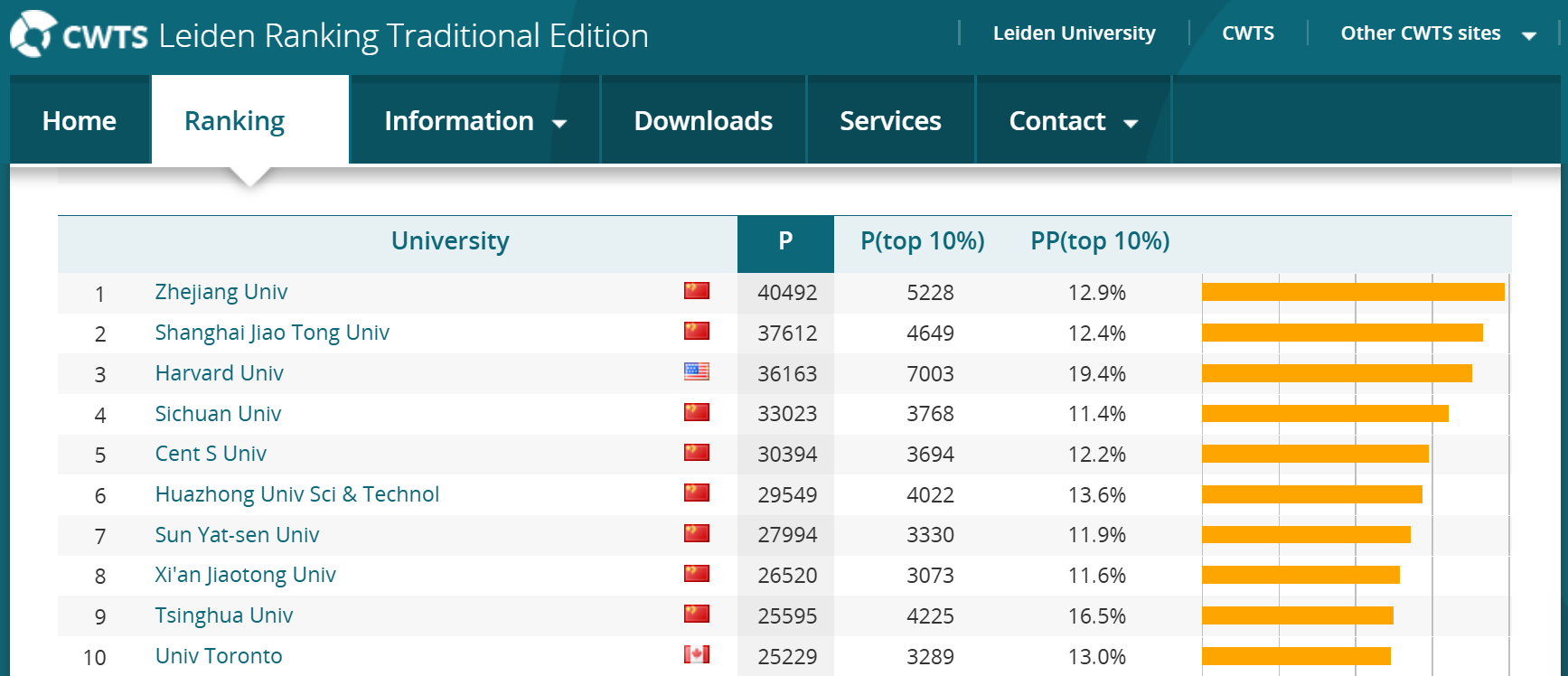Click the CWTS logo icon
The image size is (1568, 676).
[33, 34]
